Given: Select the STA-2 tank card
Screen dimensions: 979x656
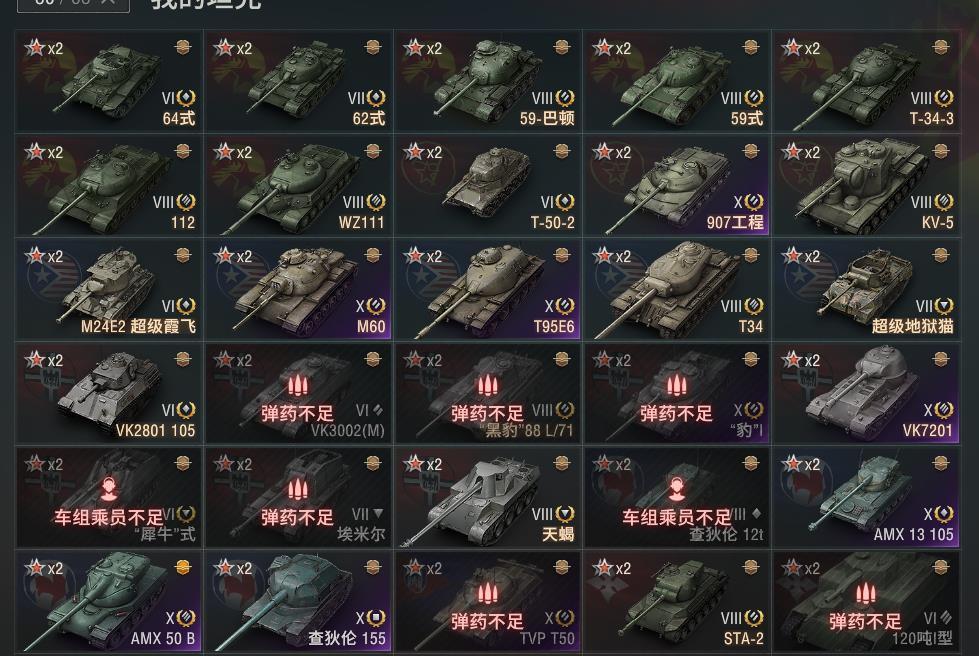Looking at the screenshot, I should [677, 602].
